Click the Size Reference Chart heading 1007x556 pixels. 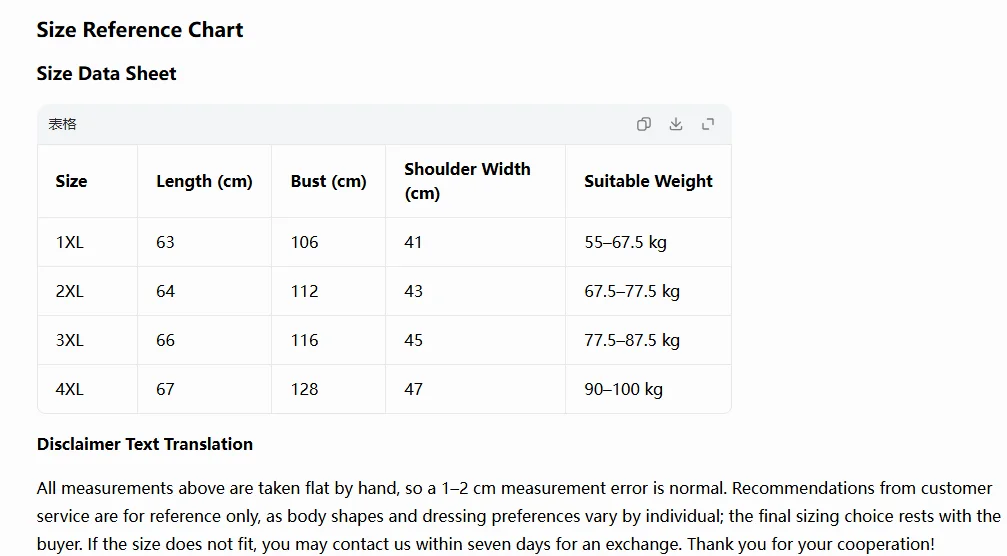[x=140, y=30]
